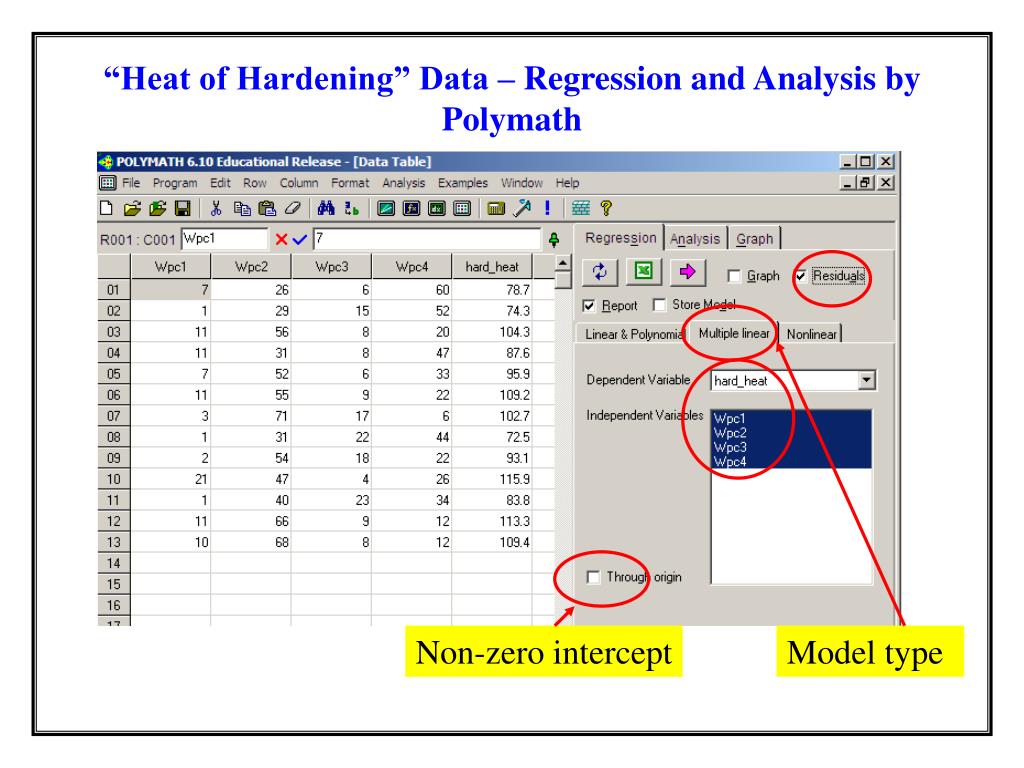Click the binoculars Find icon
This screenshot has width=1024, height=768.
coord(326,208)
